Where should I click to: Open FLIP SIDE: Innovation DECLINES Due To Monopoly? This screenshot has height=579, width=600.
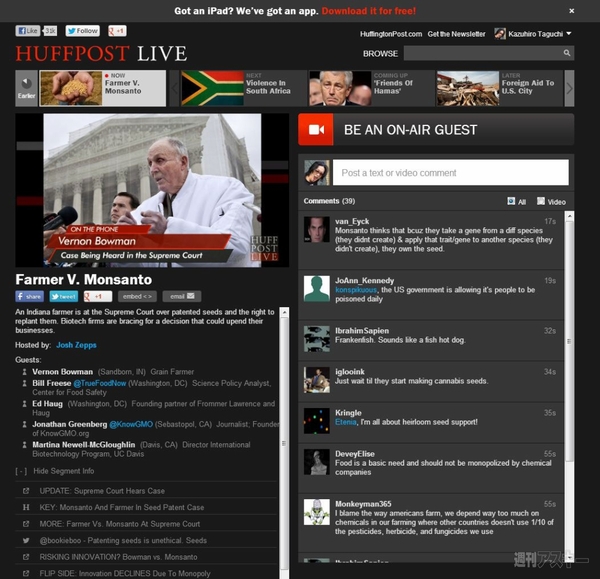[125, 573]
